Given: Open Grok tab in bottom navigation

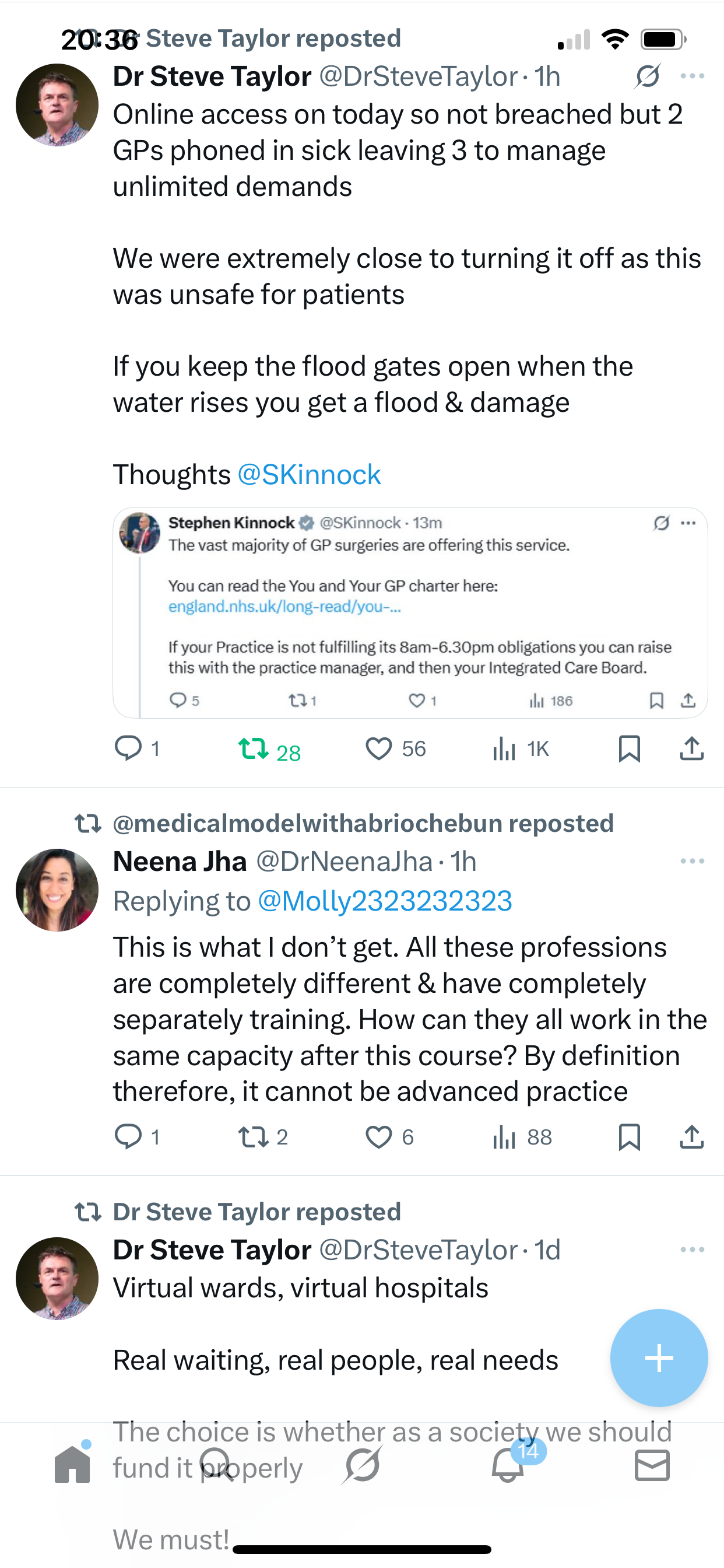Looking at the screenshot, I should click(363, 1465).
